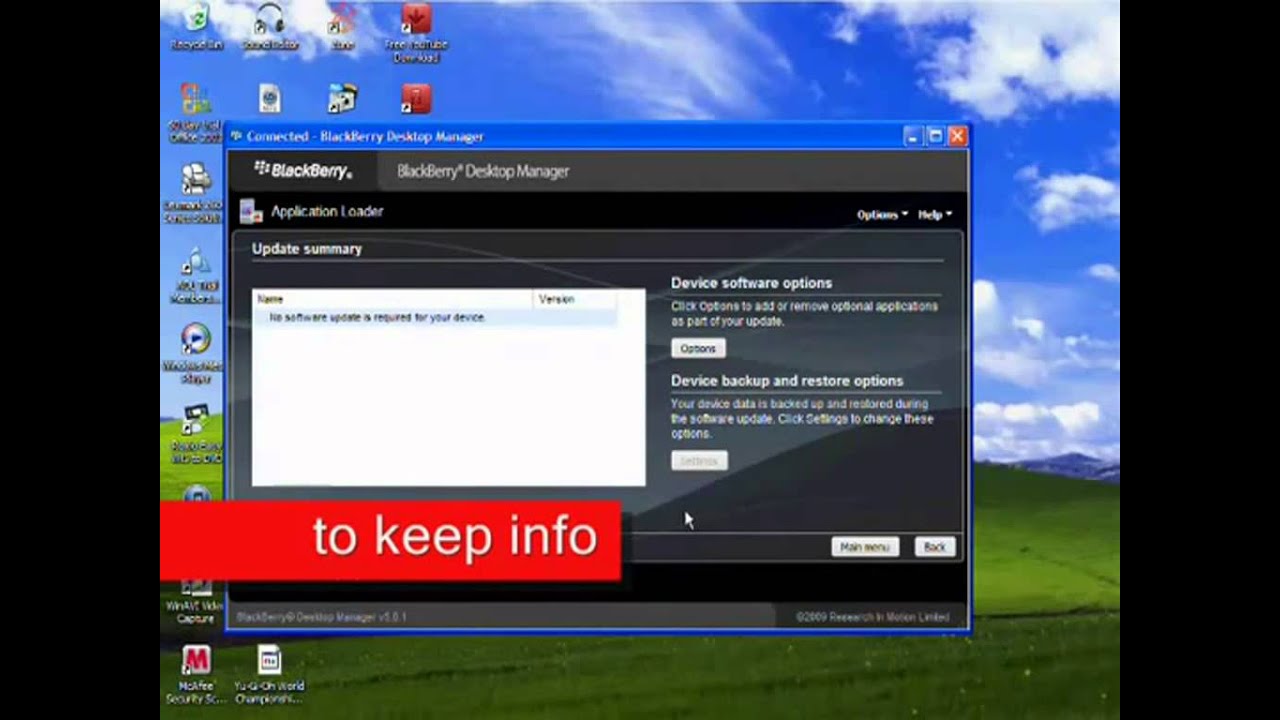Viewport: 1280px width, 720px height.
Task: Open Windows Media Player shortcut
Action: (196, 354)
